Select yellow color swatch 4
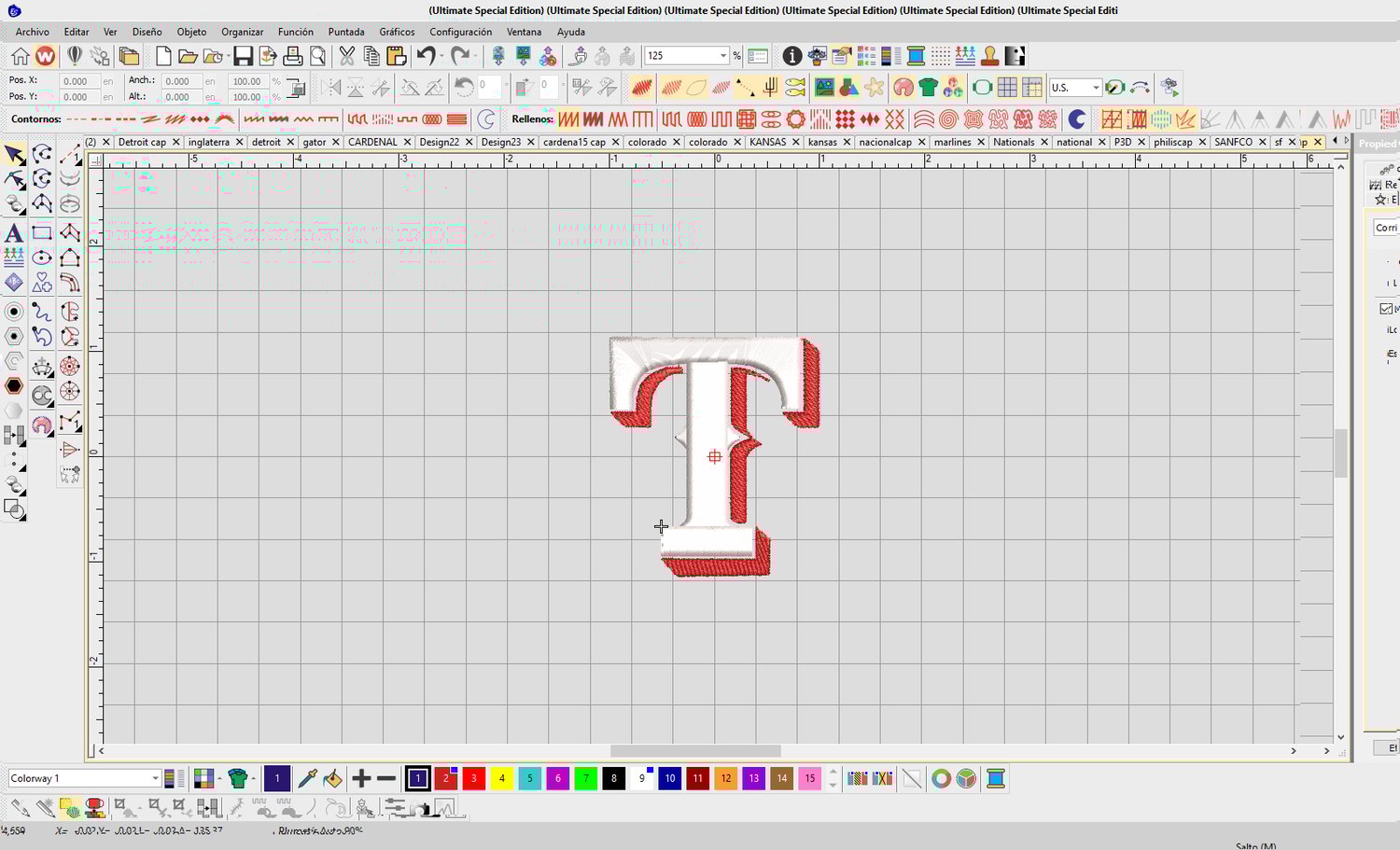This screenshot has height=850, width=1400. click(x=502, y=778)
